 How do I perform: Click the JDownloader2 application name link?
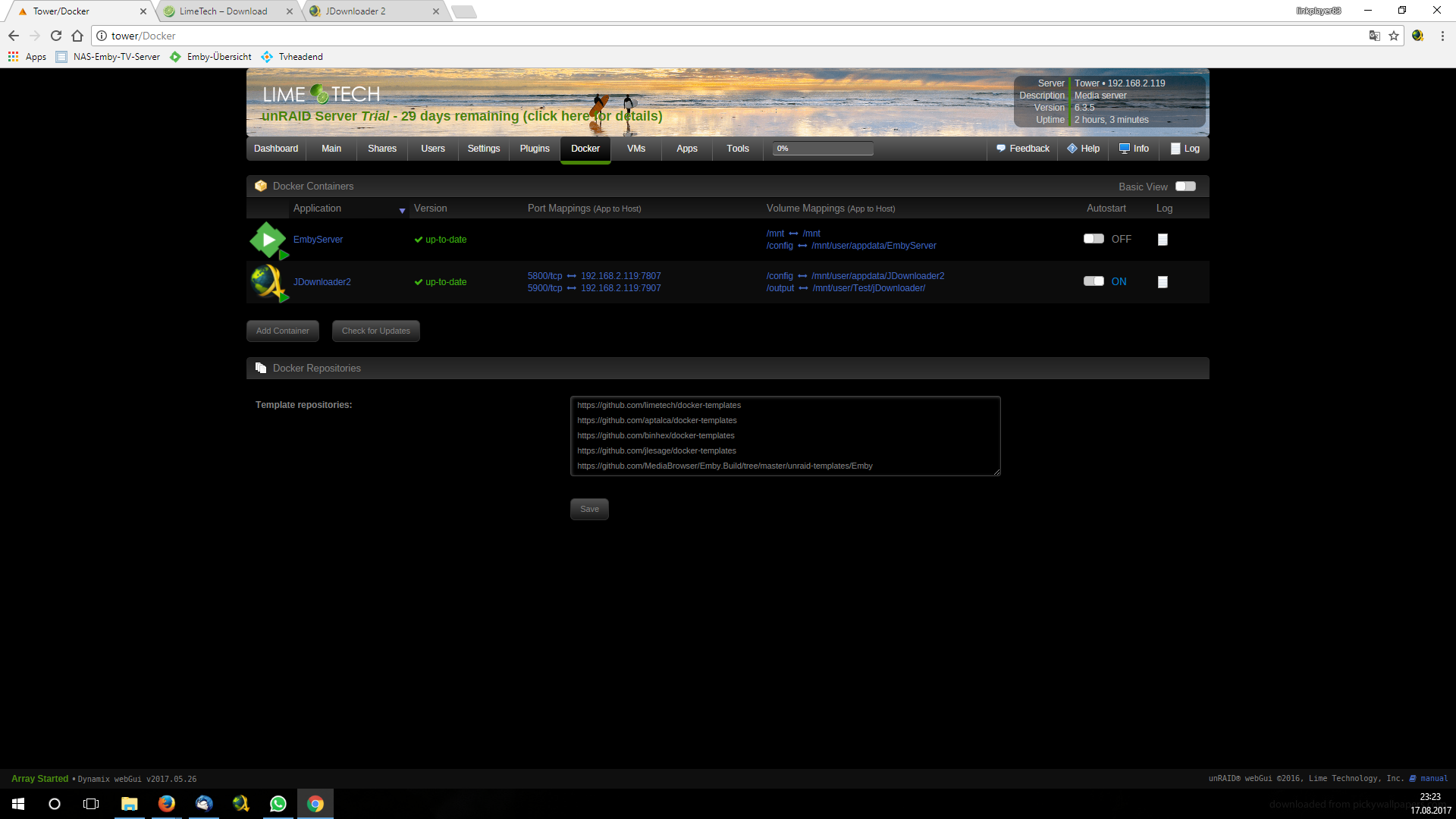(x=322, y=282)
